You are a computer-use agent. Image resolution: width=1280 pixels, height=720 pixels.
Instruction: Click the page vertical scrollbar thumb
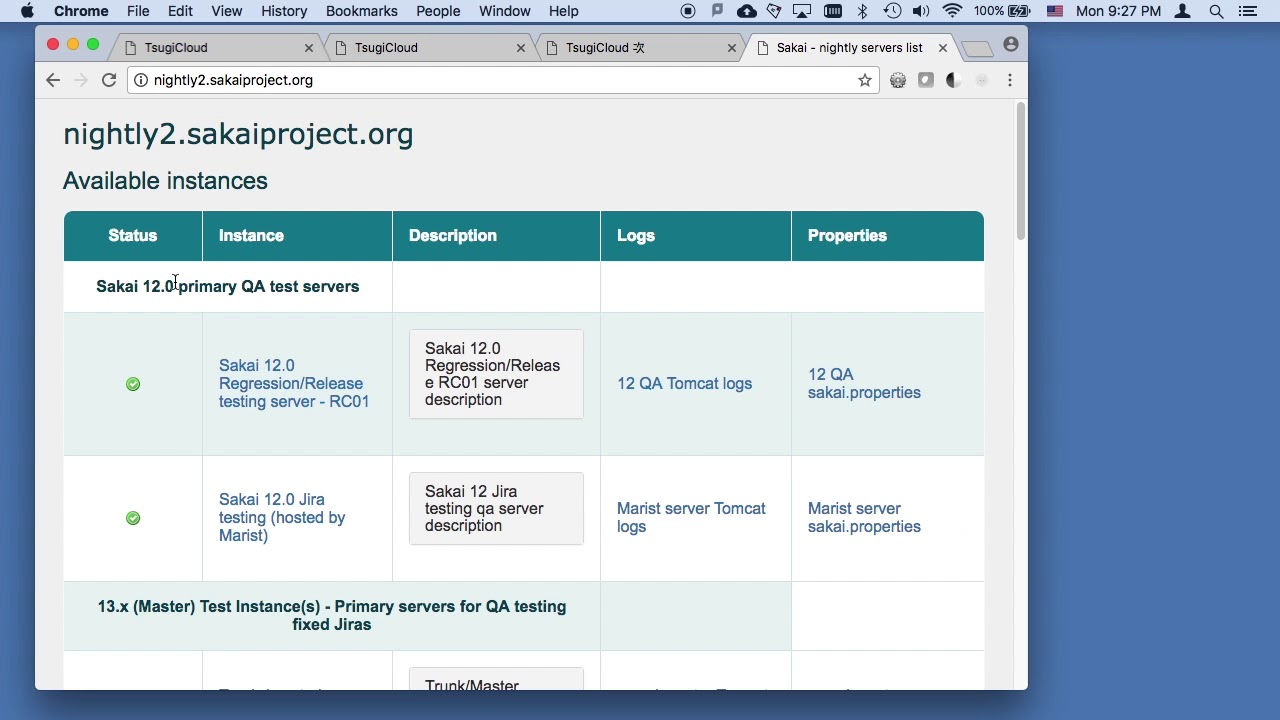(x=1020, y=170)
